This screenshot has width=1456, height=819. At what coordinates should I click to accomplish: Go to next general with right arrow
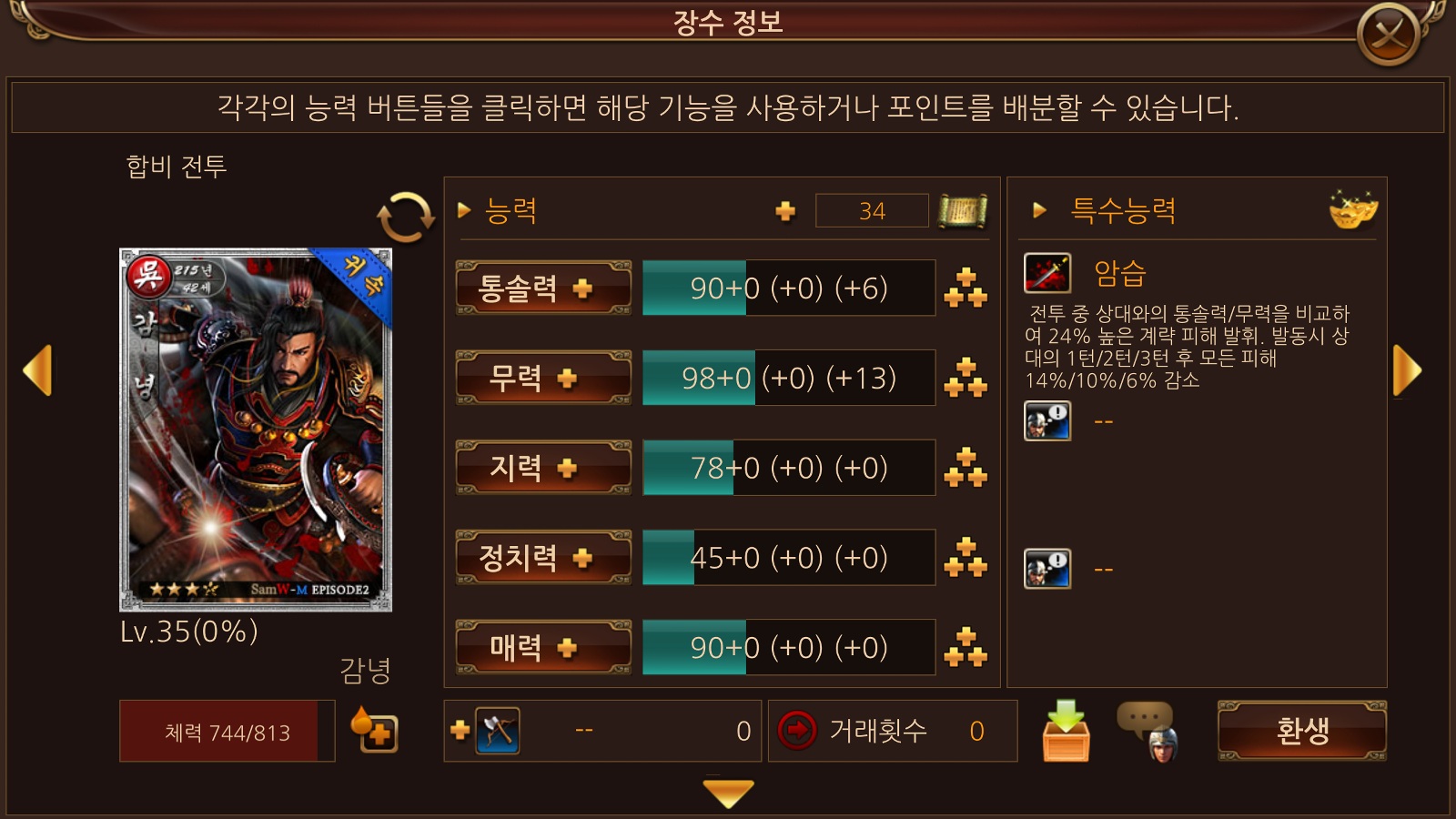[1407, 370]
